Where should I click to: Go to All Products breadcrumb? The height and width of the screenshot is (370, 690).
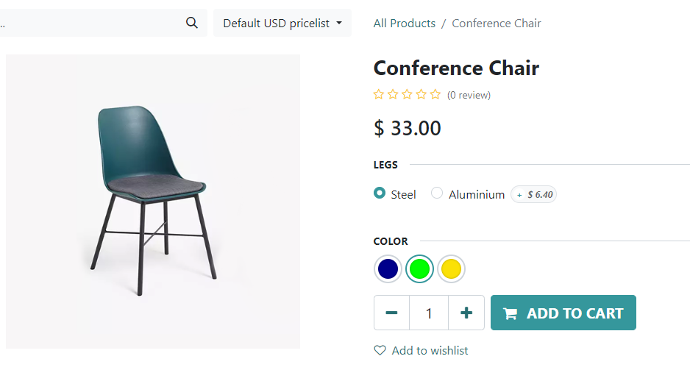[x=404, y=23]
